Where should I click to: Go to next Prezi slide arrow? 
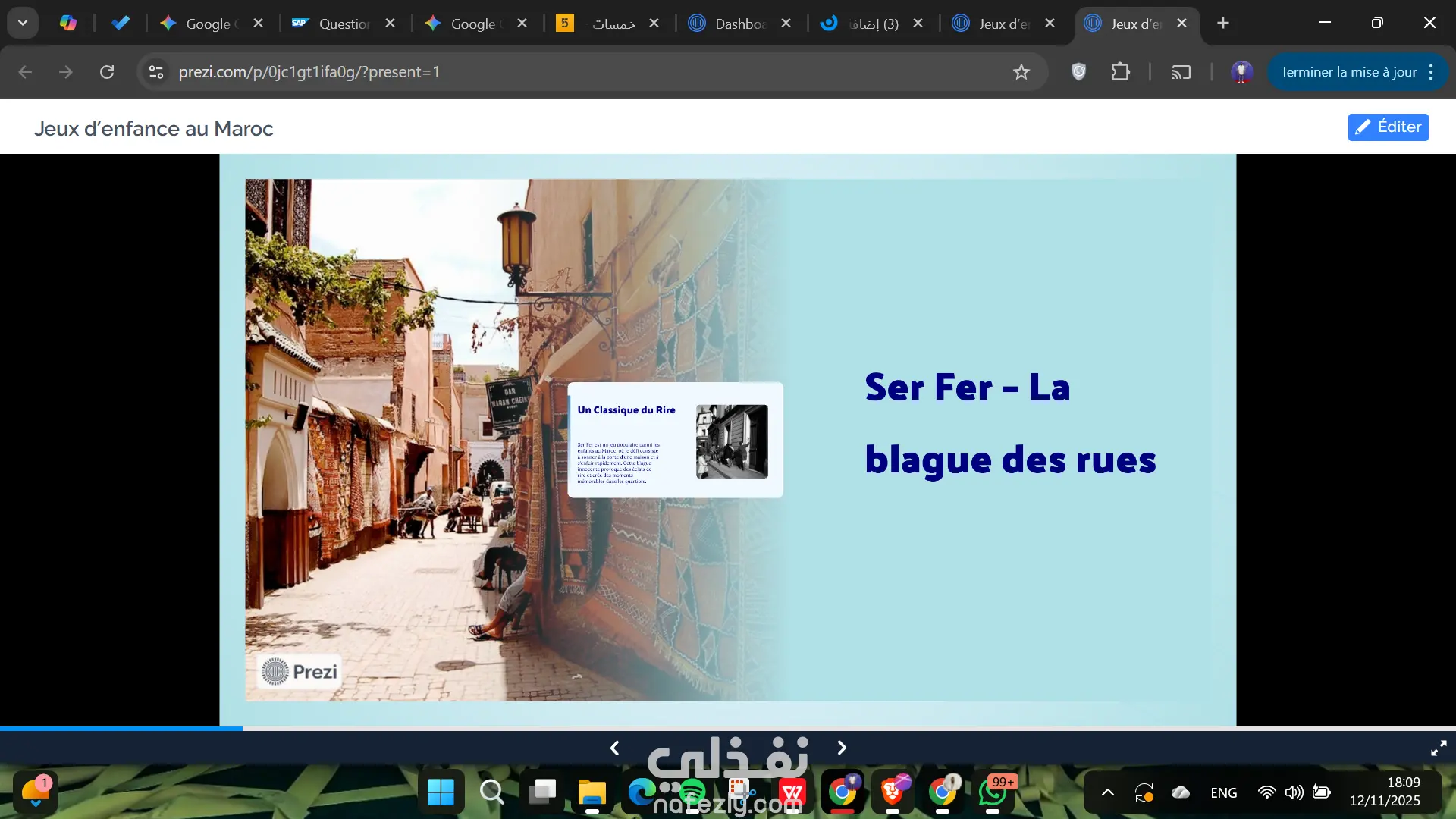point(842,748)
